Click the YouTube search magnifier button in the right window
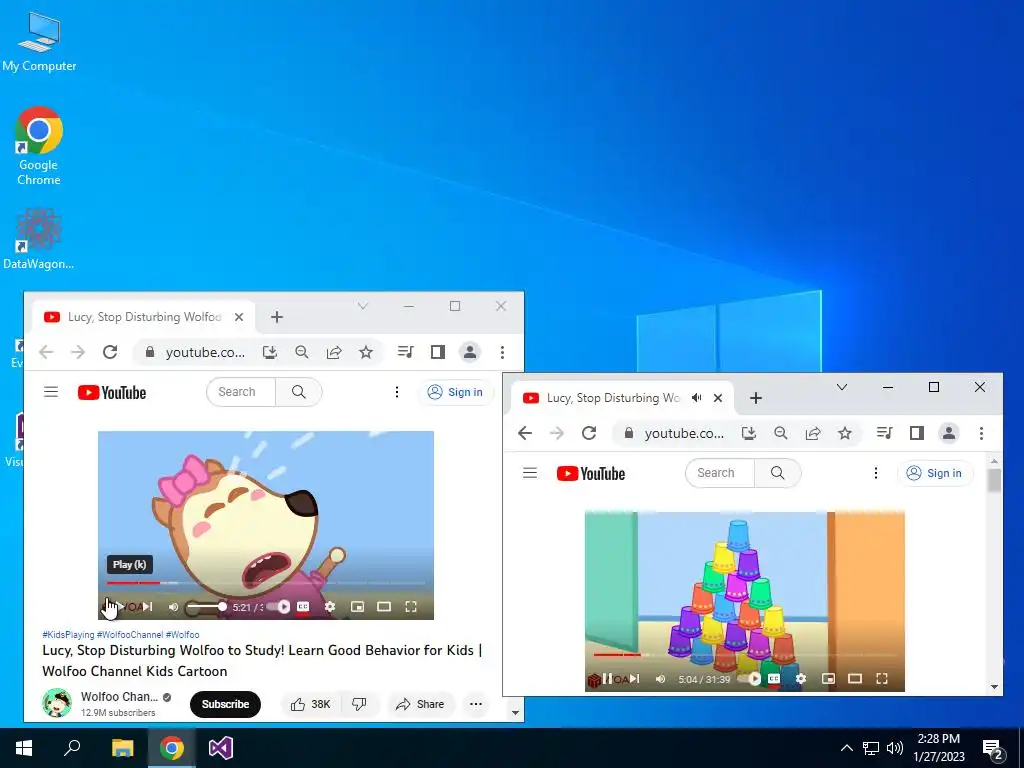Viewport: 1024px width, 768px height. pyautogui.click(x=777, y=473)
